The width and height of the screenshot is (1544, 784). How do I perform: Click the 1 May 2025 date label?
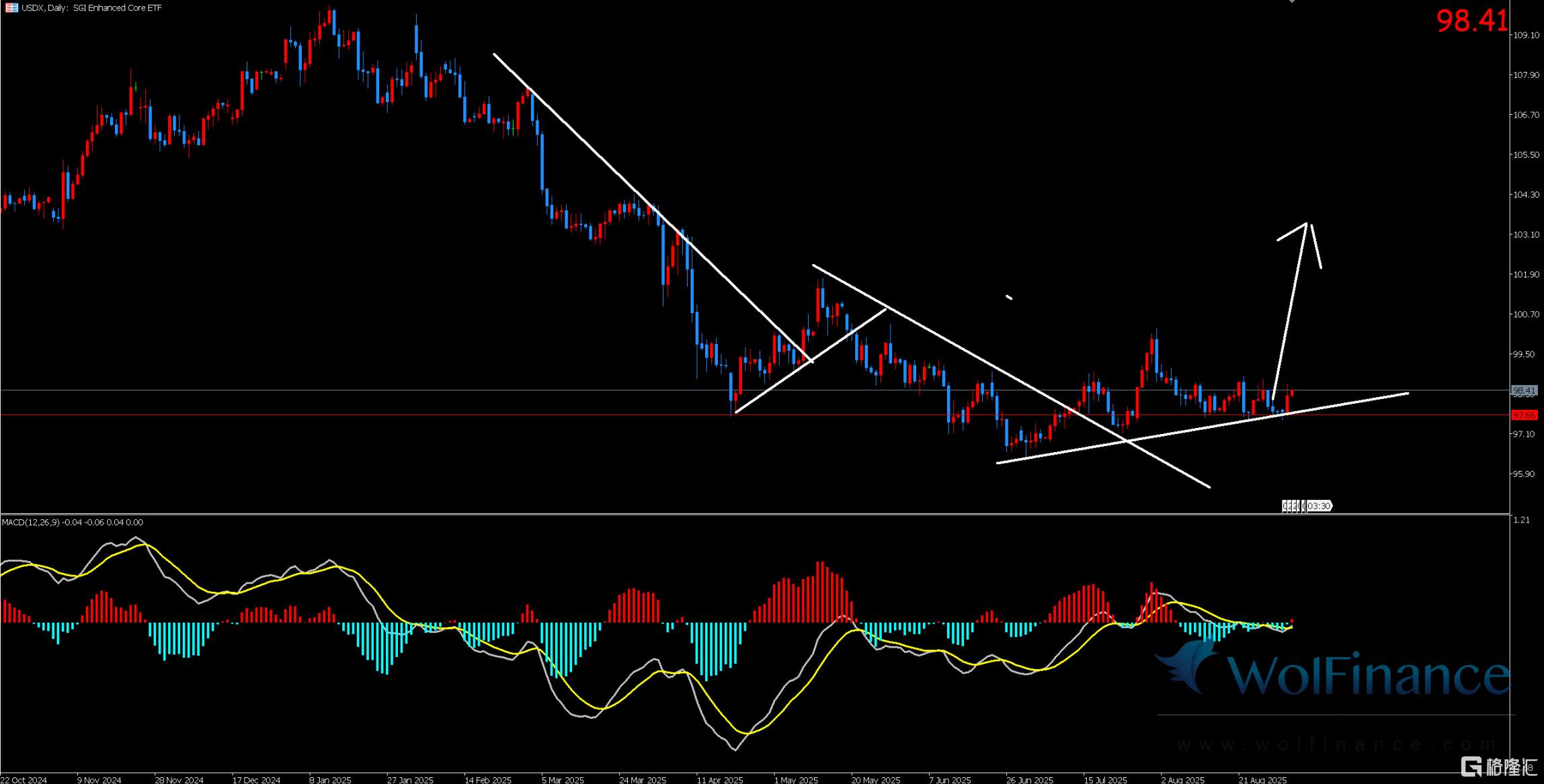click(x=796, y=779)
